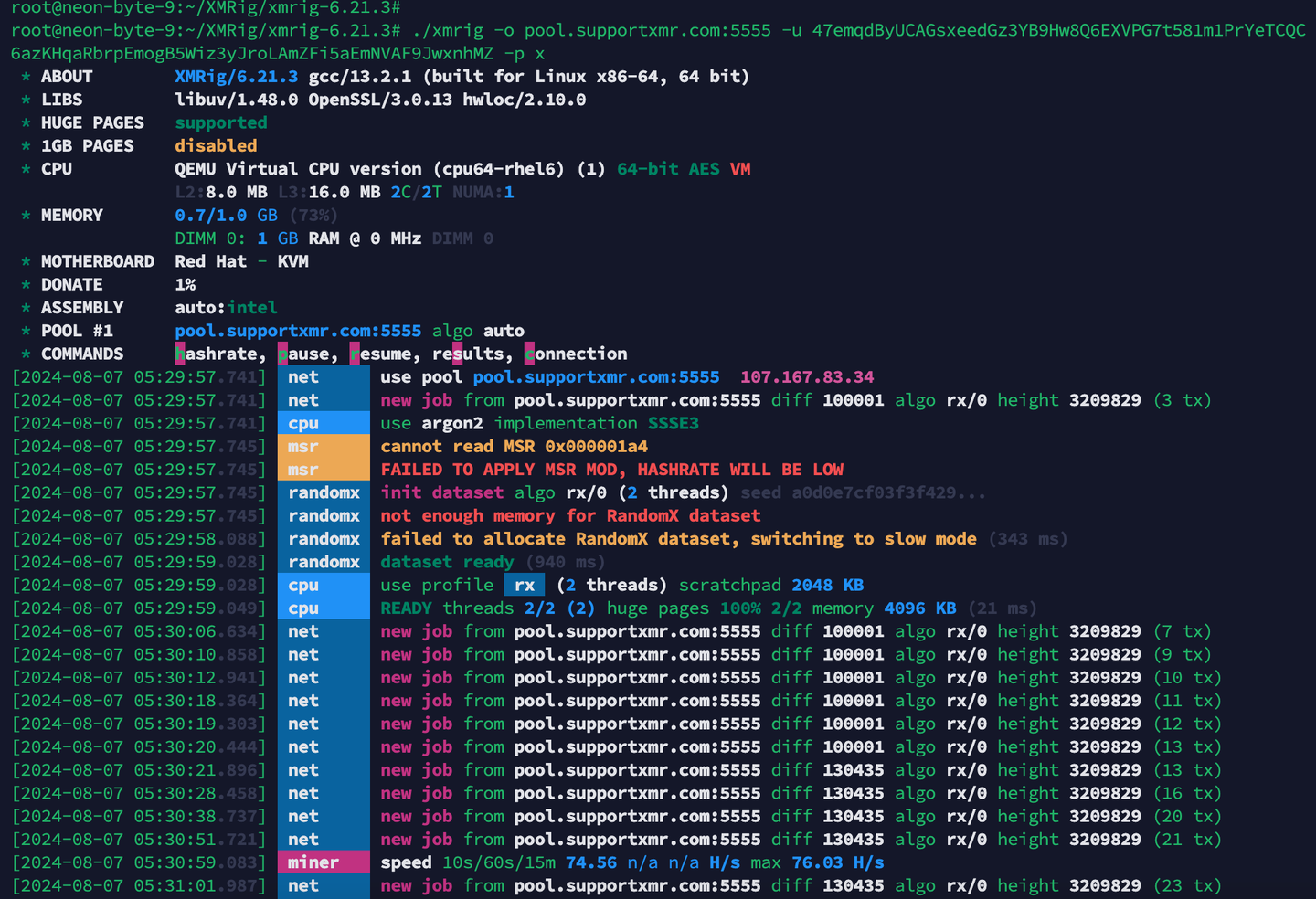
Task: Click the XMRig/6.21.3 version text
Action: [x=236, y=76]
